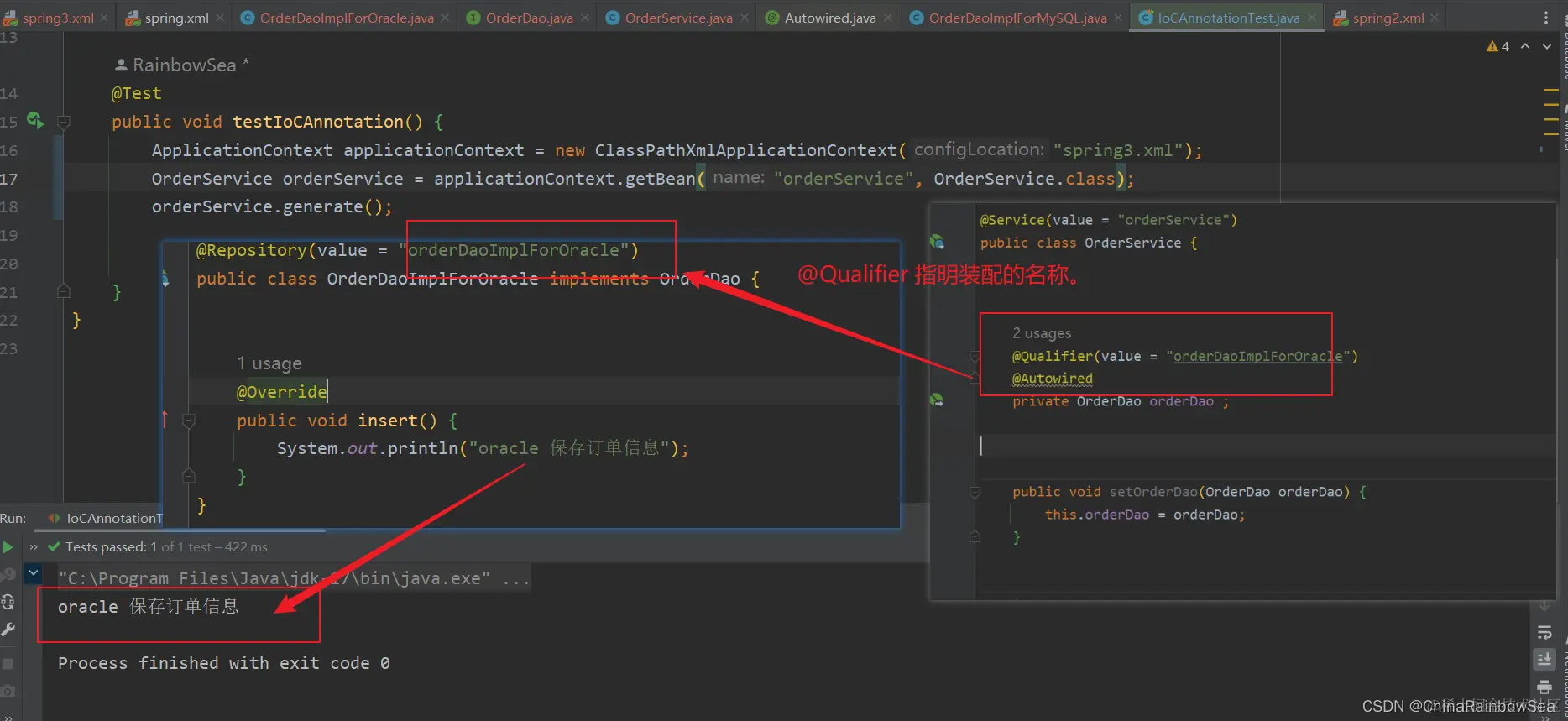1568x721 pixels.
Task: Toggle auto-test rerun icon in Run panel
Action: [8, 602]
